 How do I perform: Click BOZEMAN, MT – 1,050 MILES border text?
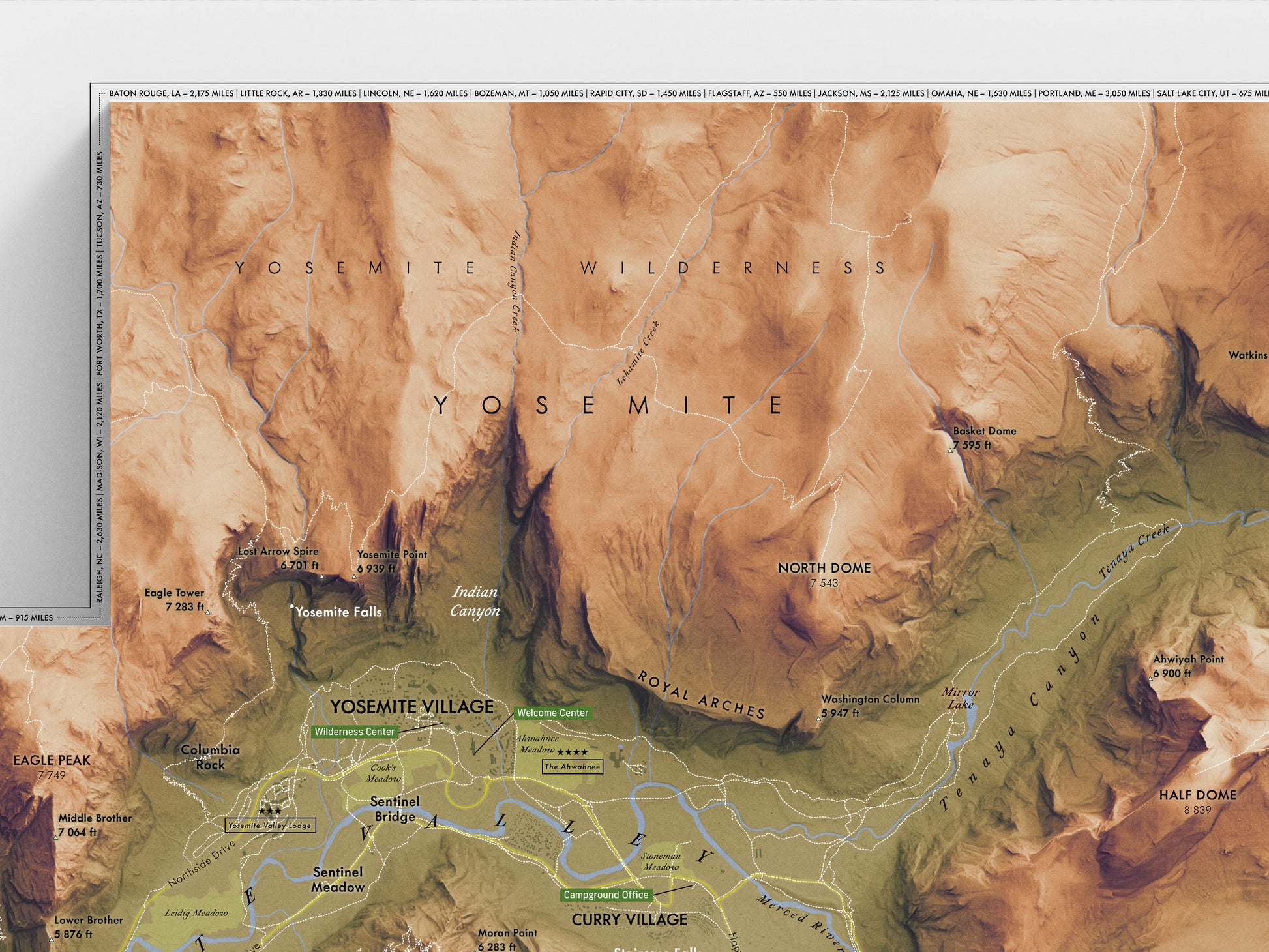[529, 93]
